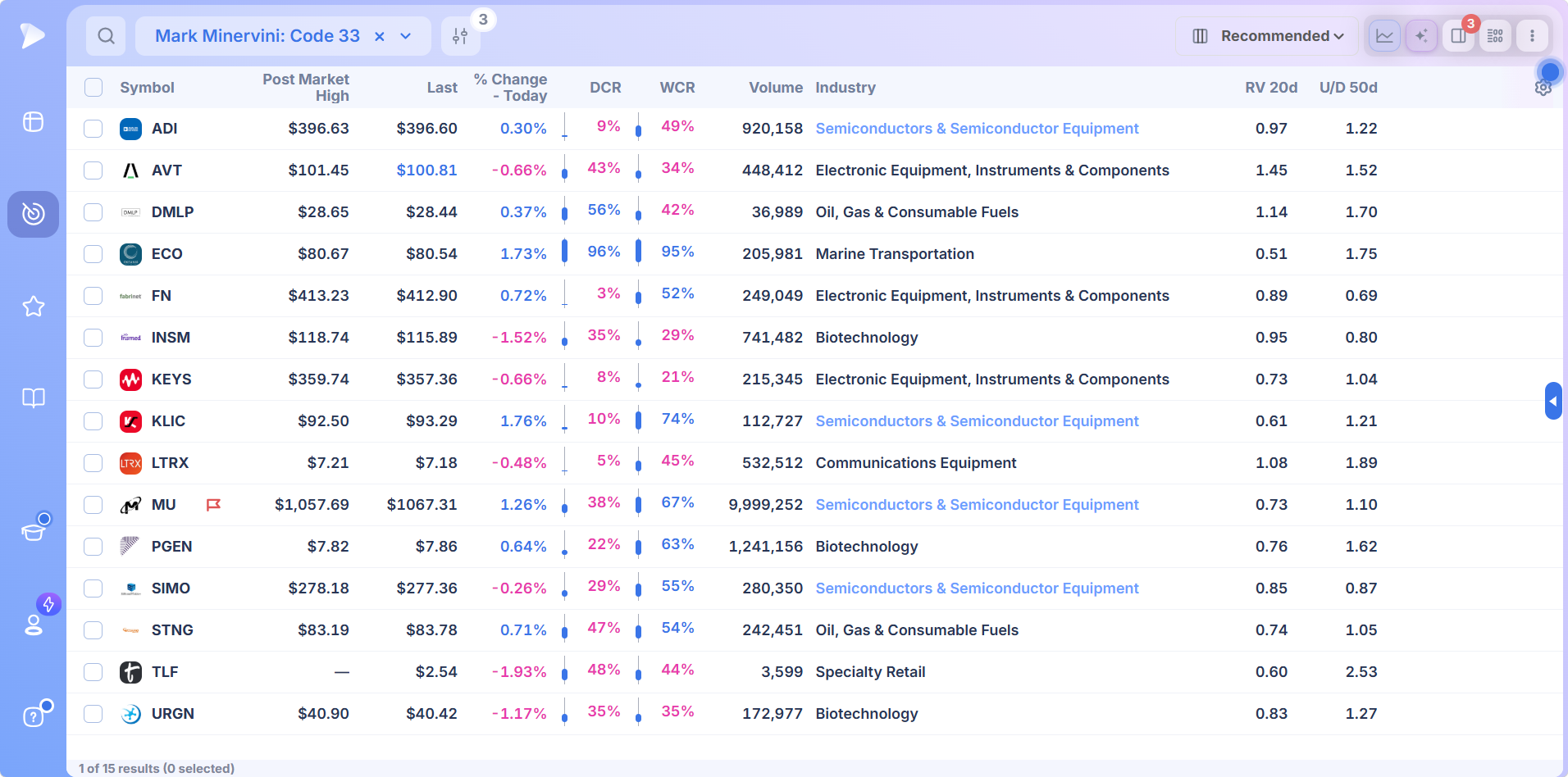
Task: Sort by the RV 20d column header
Action: tap(1271, 88)
